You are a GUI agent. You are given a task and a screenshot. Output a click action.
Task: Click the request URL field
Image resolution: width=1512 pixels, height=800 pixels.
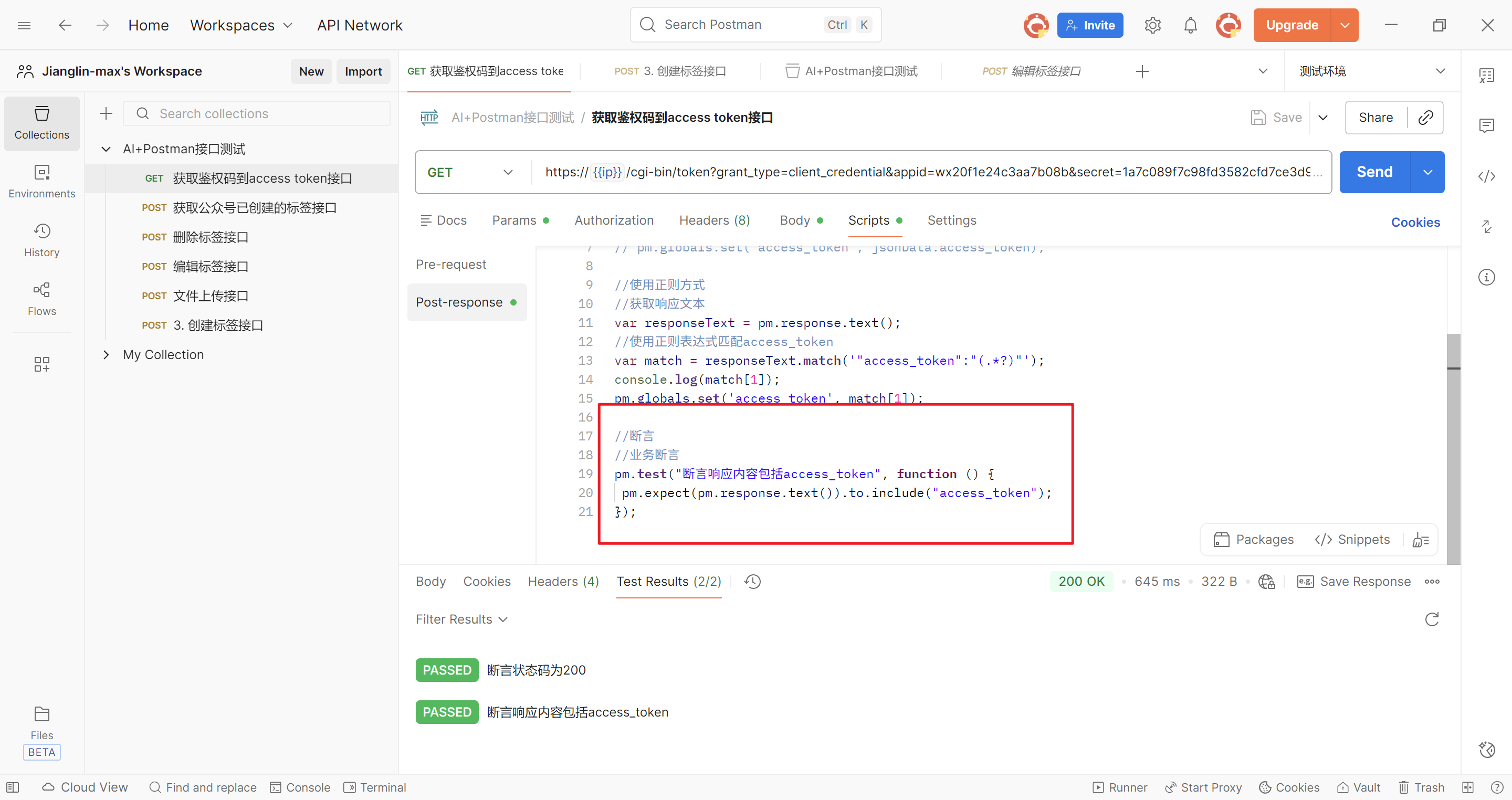click(931, 172)
